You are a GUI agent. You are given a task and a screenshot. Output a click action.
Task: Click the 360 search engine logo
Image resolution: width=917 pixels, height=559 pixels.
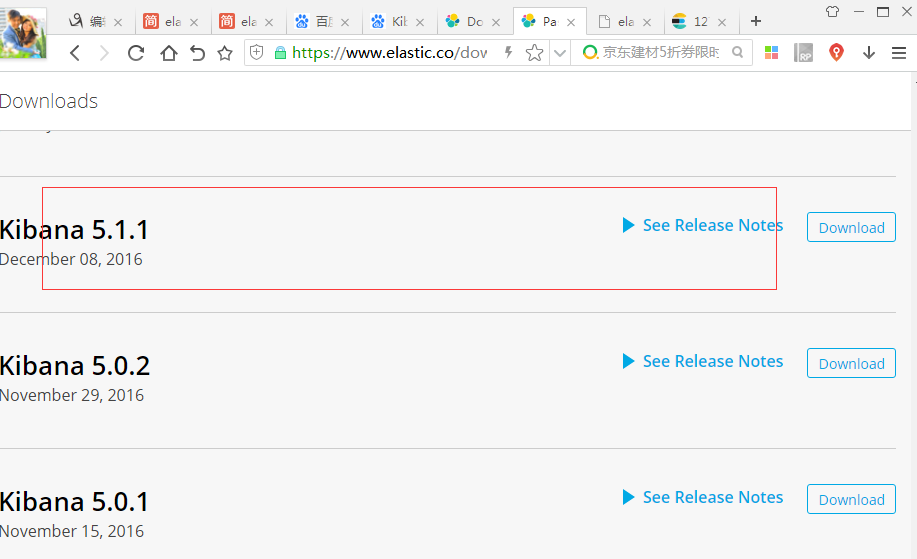591,53
